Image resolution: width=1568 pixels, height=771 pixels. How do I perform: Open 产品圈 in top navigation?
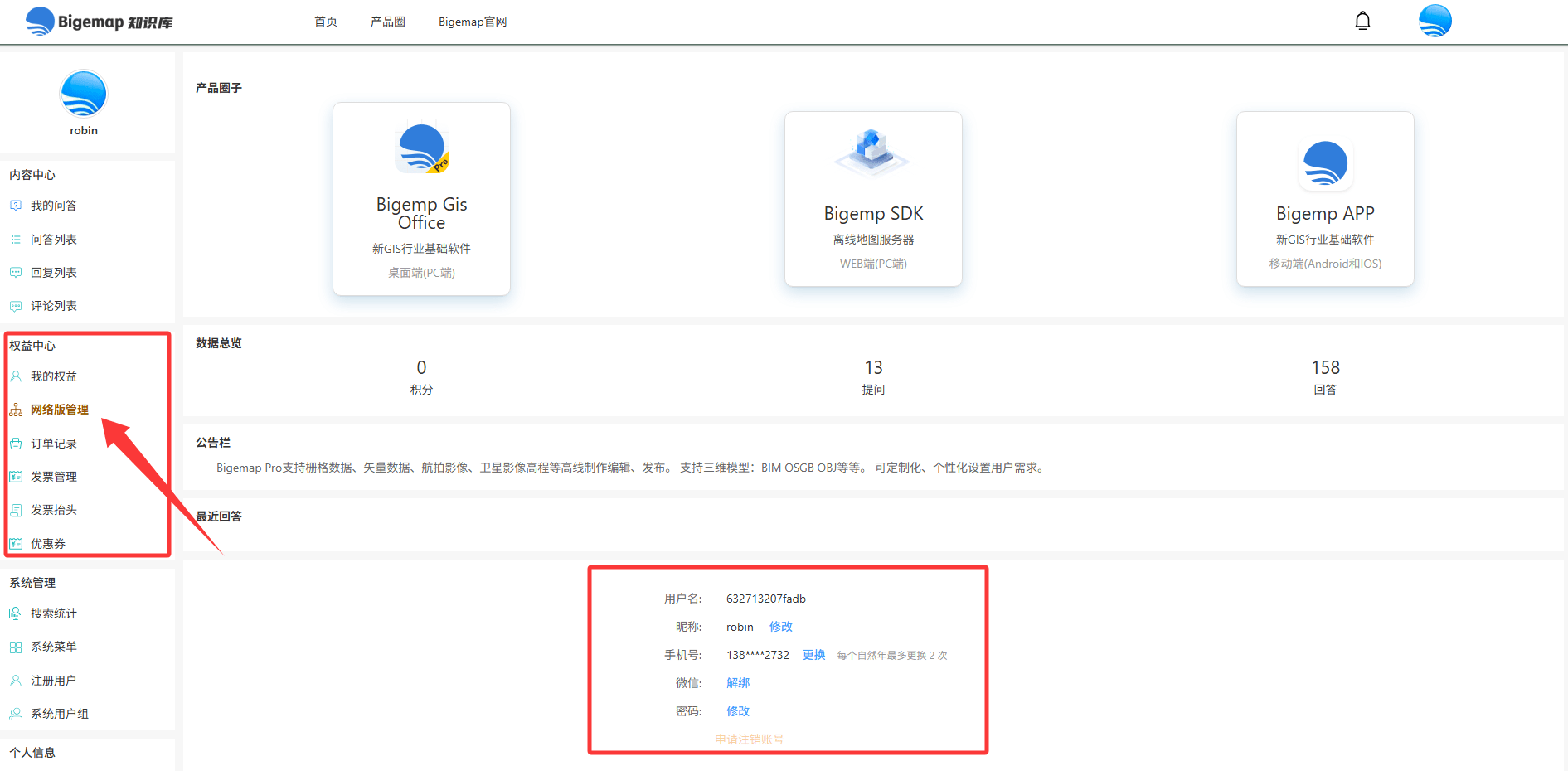(388, 22)
